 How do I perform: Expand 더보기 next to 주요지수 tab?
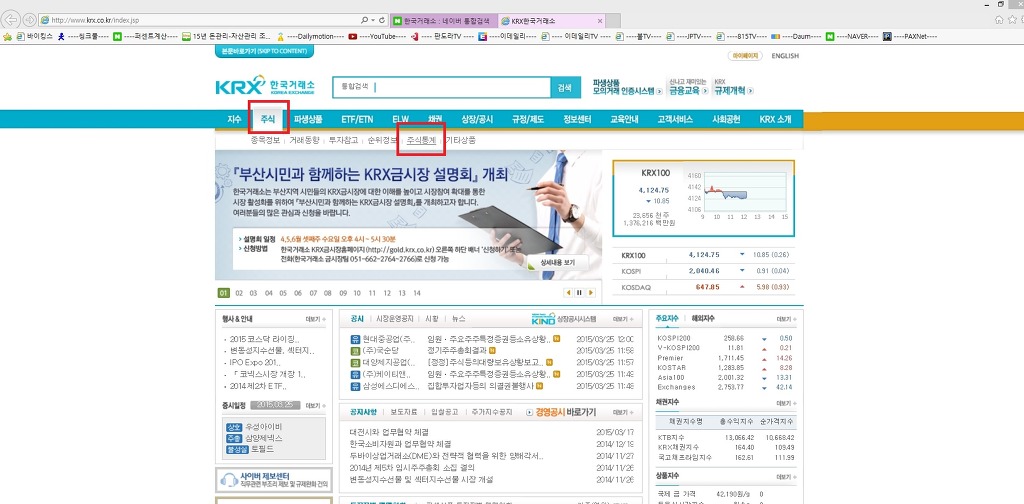[x=786, y=319]
